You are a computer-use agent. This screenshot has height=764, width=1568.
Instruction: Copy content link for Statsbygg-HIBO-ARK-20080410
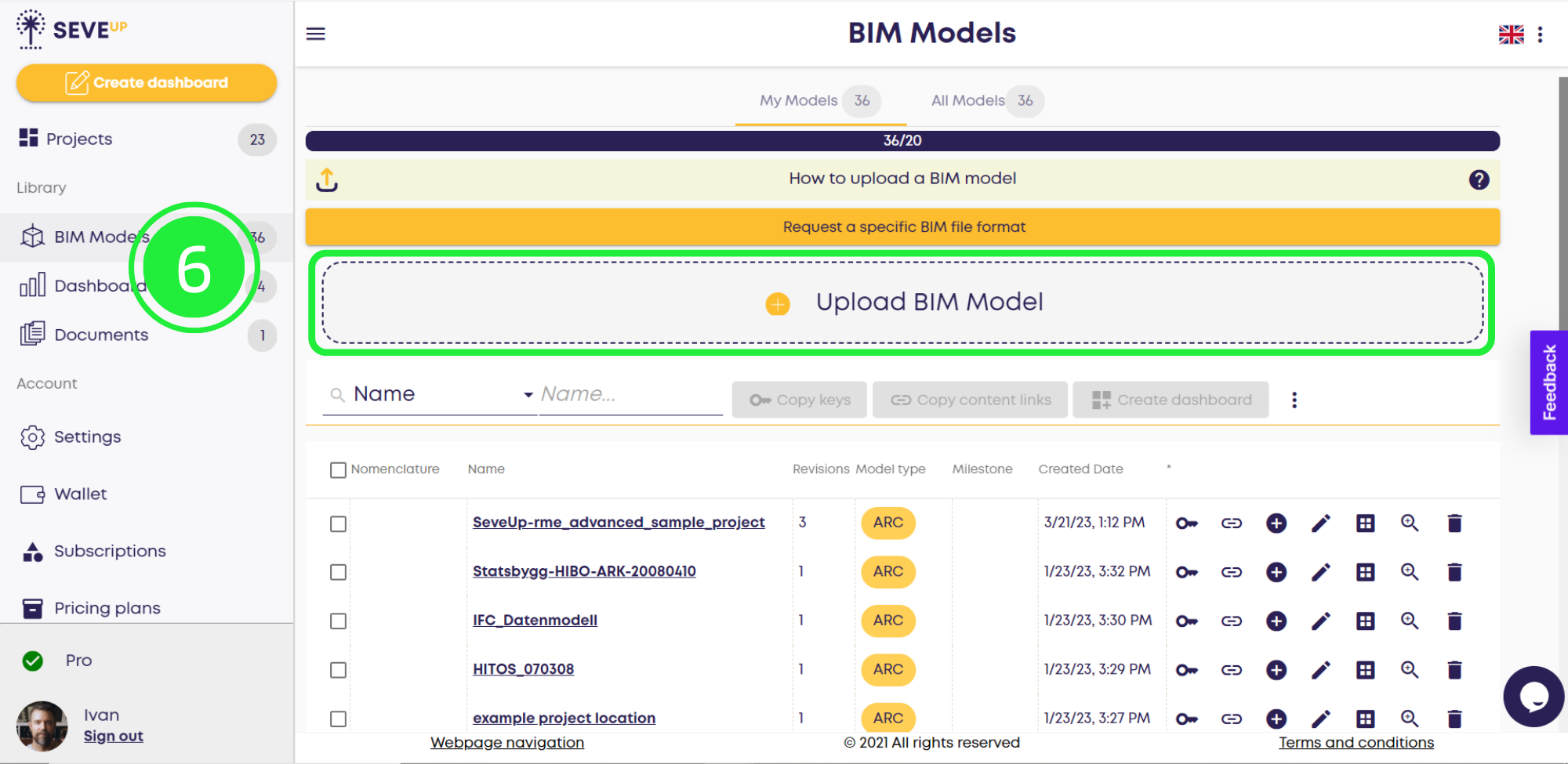point(1231,572)
